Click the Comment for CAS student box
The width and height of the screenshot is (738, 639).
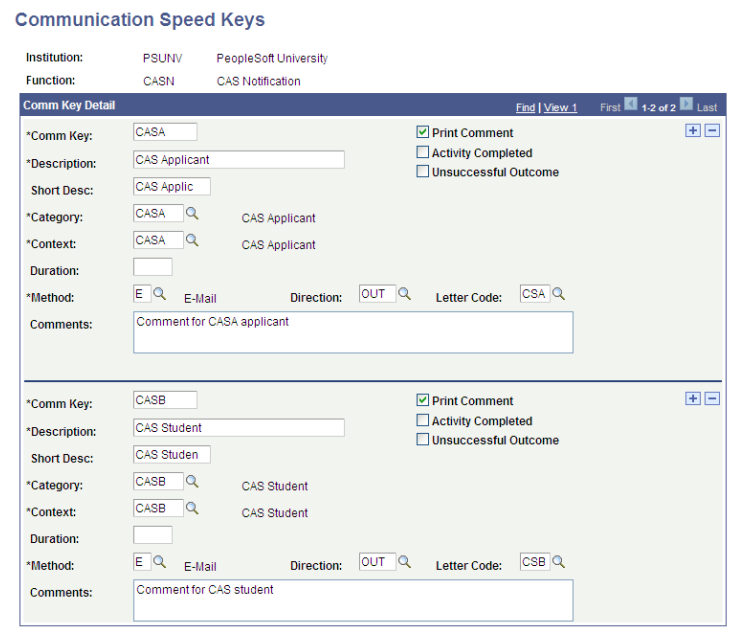[353, 600]
